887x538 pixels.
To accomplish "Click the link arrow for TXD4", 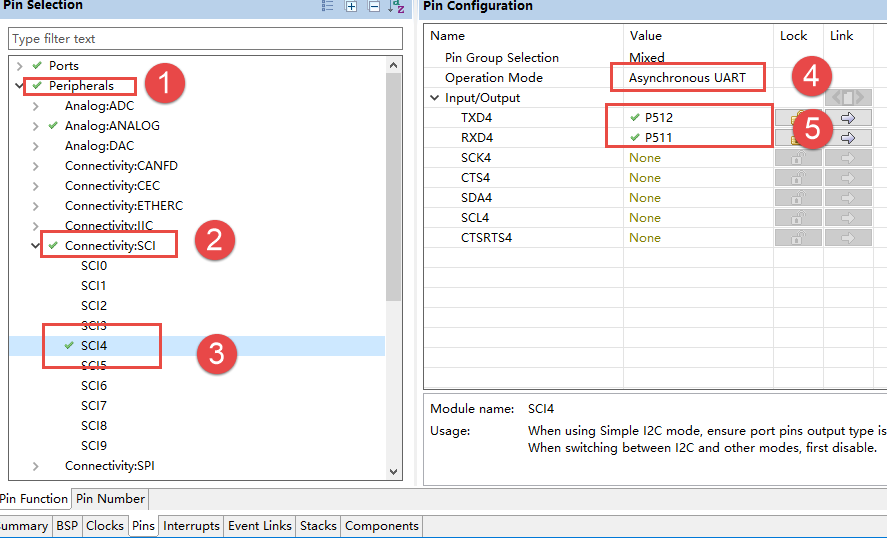I will coord(847,118).
